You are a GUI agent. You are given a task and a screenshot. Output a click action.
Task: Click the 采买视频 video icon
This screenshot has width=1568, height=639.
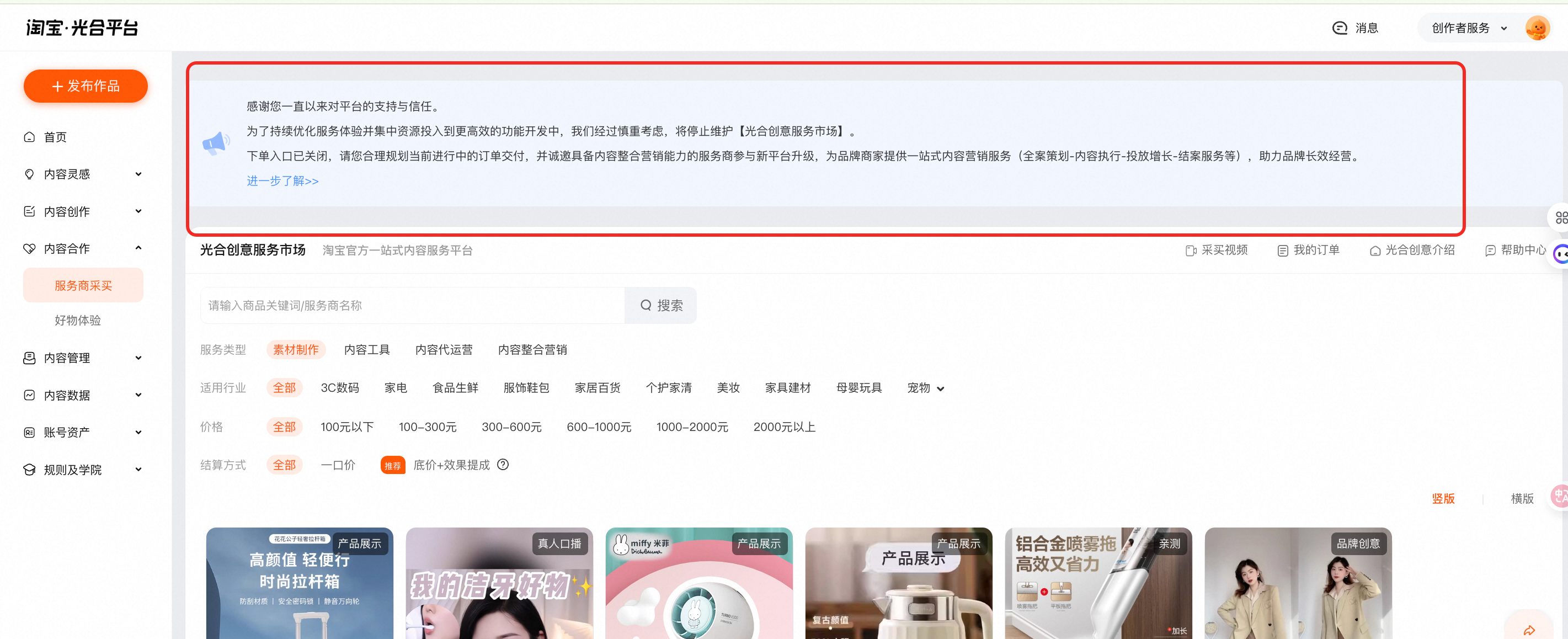point(1191,251)
